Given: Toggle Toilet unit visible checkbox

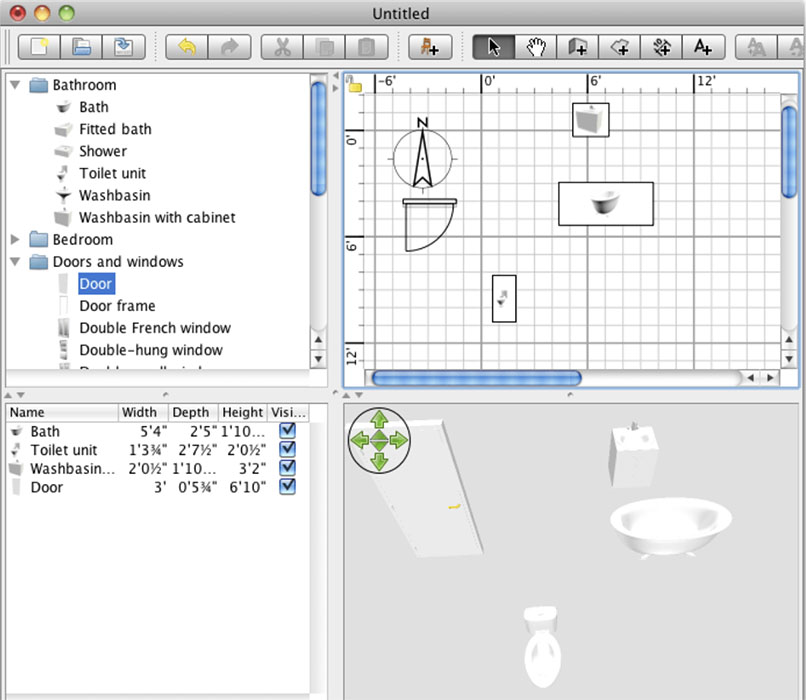Looking at the screenshot, I should click(x=288, y=450).
